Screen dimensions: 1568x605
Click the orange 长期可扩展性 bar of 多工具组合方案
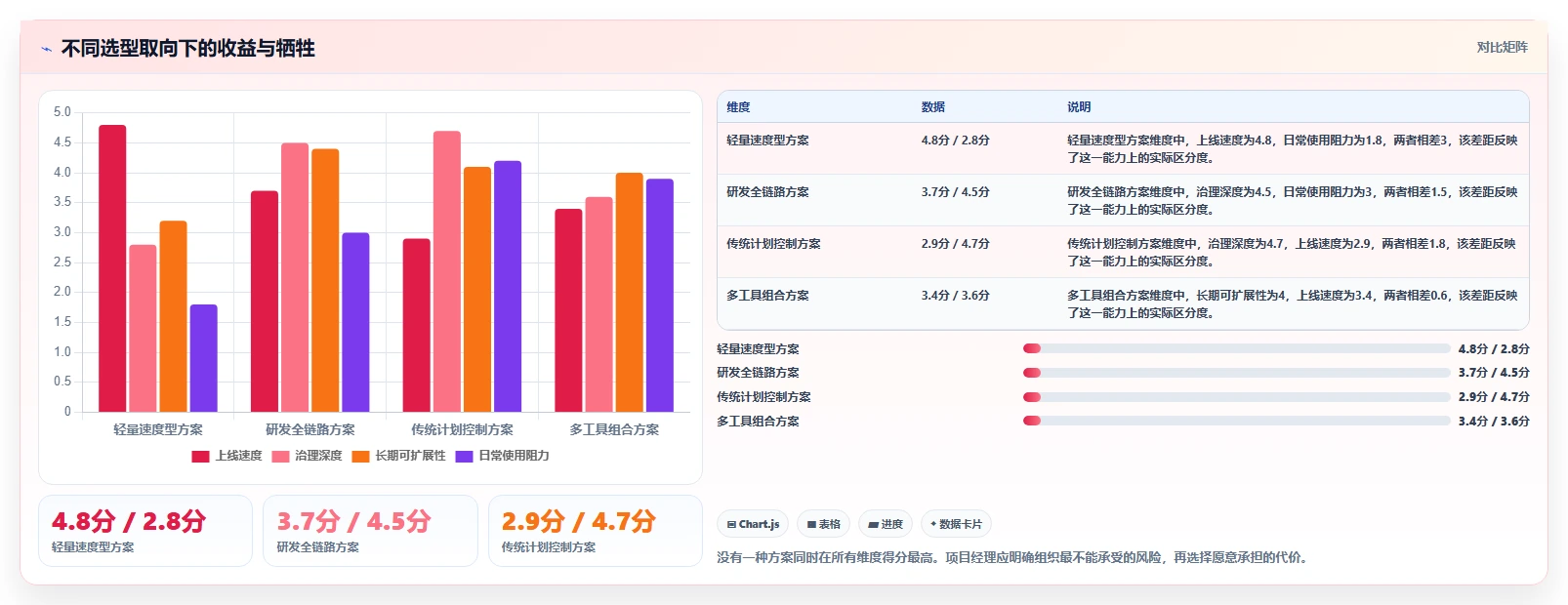point(629,293)
